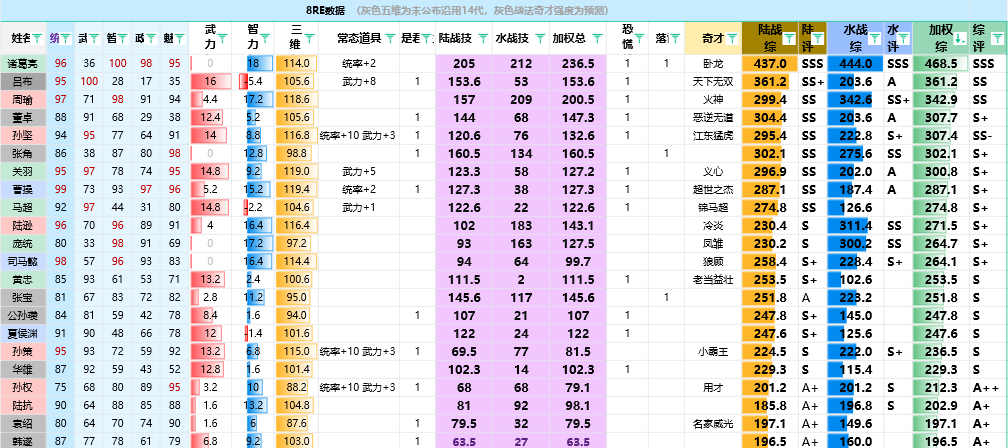Open the 水战技 column filter

tap(539, 39)
